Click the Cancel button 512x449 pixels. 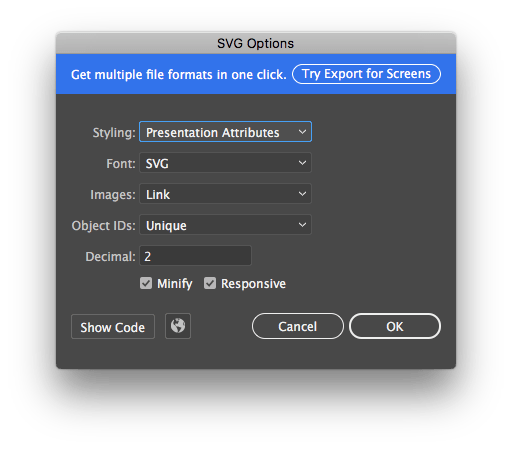tap(298, 326)
